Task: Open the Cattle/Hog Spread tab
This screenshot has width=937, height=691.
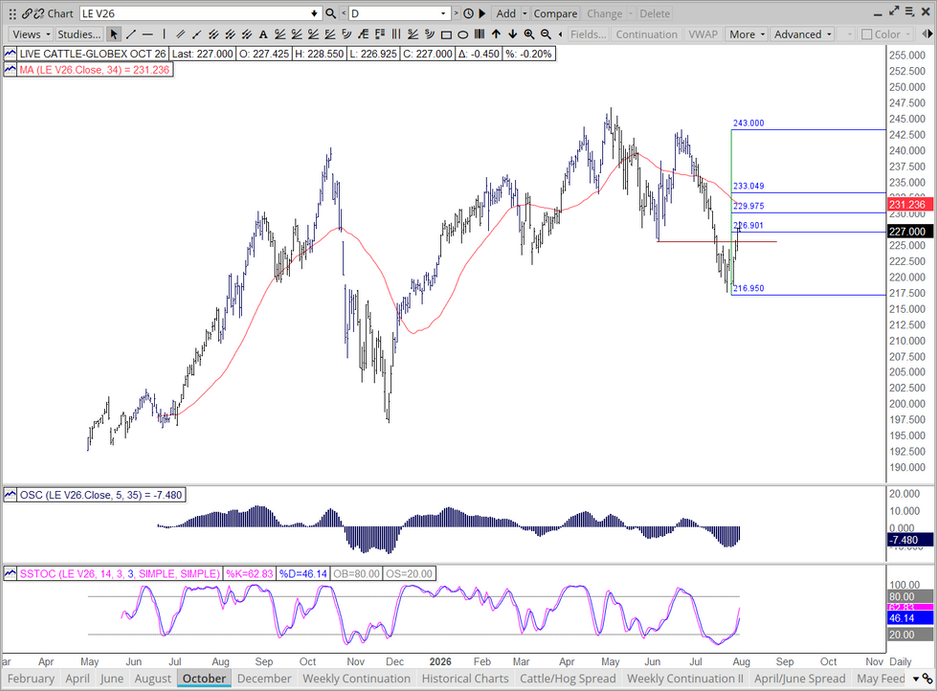Action: tap(568, 678)
